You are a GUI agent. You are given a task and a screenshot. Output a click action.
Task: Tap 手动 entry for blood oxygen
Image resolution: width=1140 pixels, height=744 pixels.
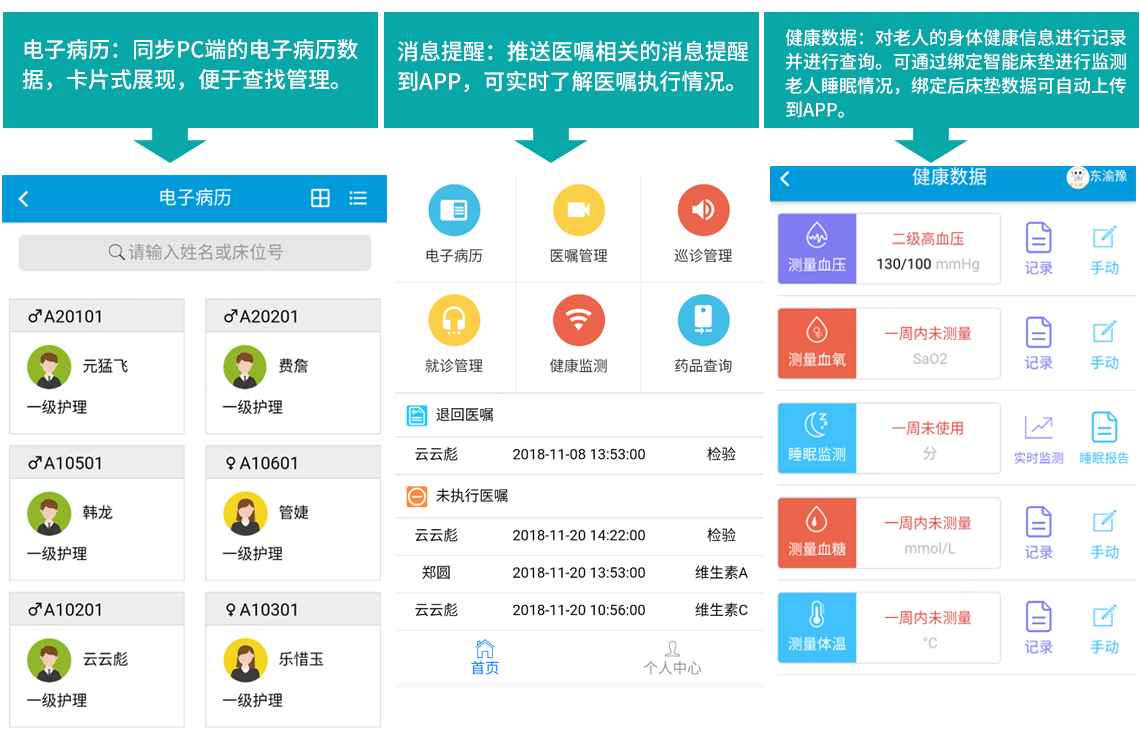(1104, 343)
